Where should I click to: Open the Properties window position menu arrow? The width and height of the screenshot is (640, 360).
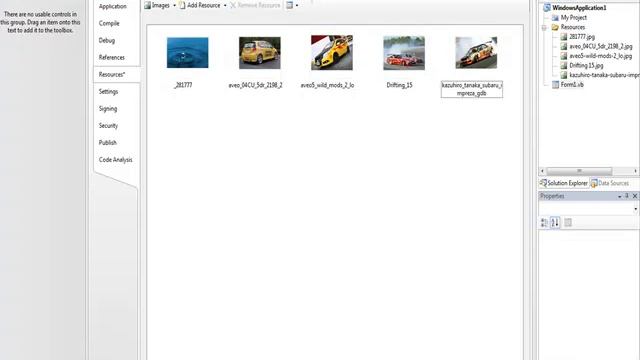pyautogui.click(x=620, y=196)
